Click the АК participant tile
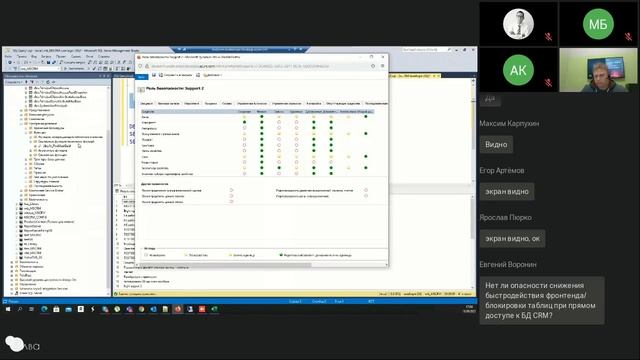Image resolution: width=640 pixels, height=360 pixels. click(x=518, y=70)
